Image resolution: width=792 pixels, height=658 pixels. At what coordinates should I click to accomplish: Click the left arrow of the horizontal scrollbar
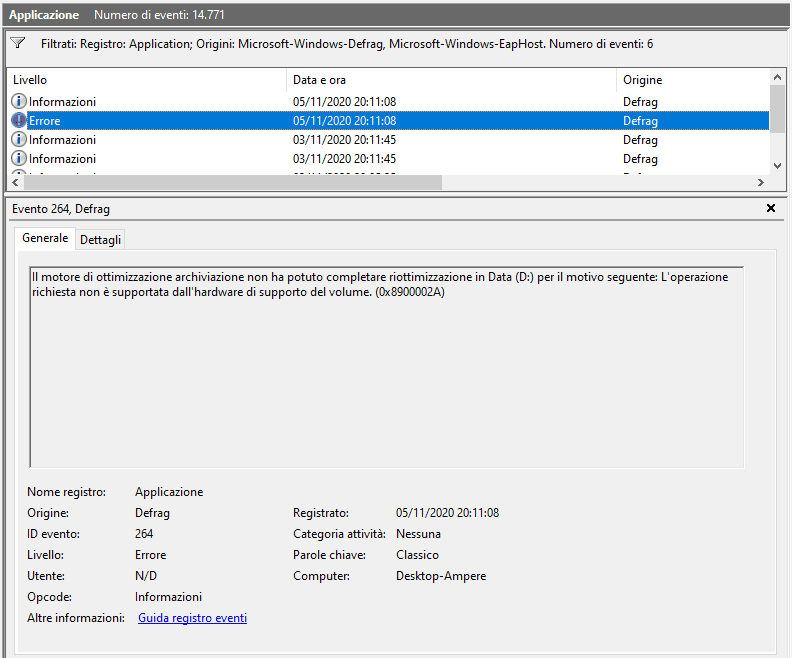point(15,183)
